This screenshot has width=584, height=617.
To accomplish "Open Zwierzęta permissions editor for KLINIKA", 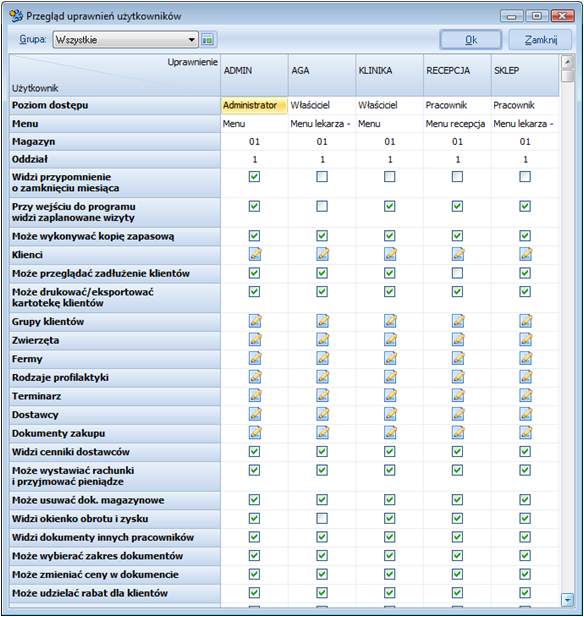I will click(x=390, y=340).
